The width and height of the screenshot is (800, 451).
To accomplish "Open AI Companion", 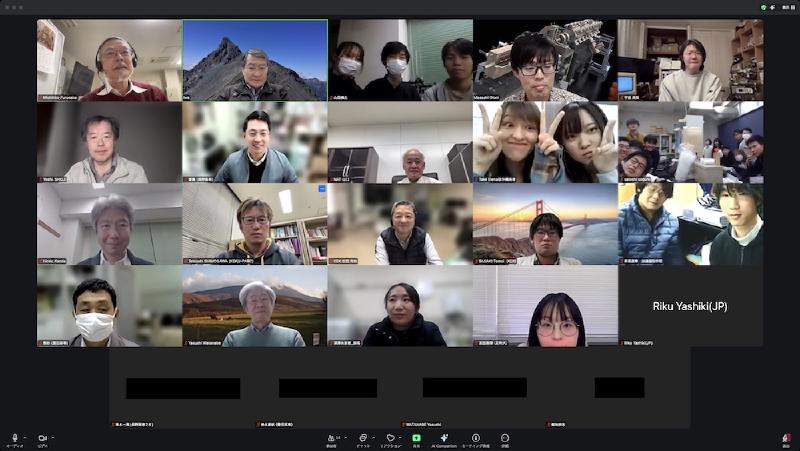I will pos(445,439).
